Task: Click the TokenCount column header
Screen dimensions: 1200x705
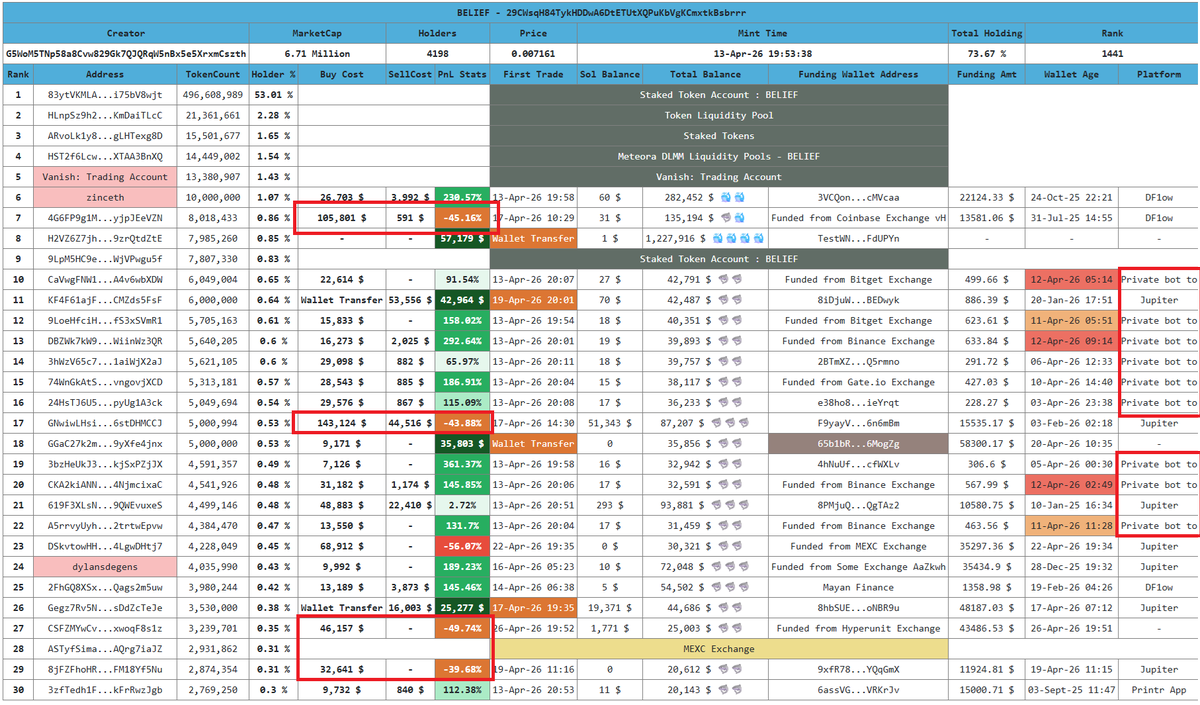Action: coord(213,74)
